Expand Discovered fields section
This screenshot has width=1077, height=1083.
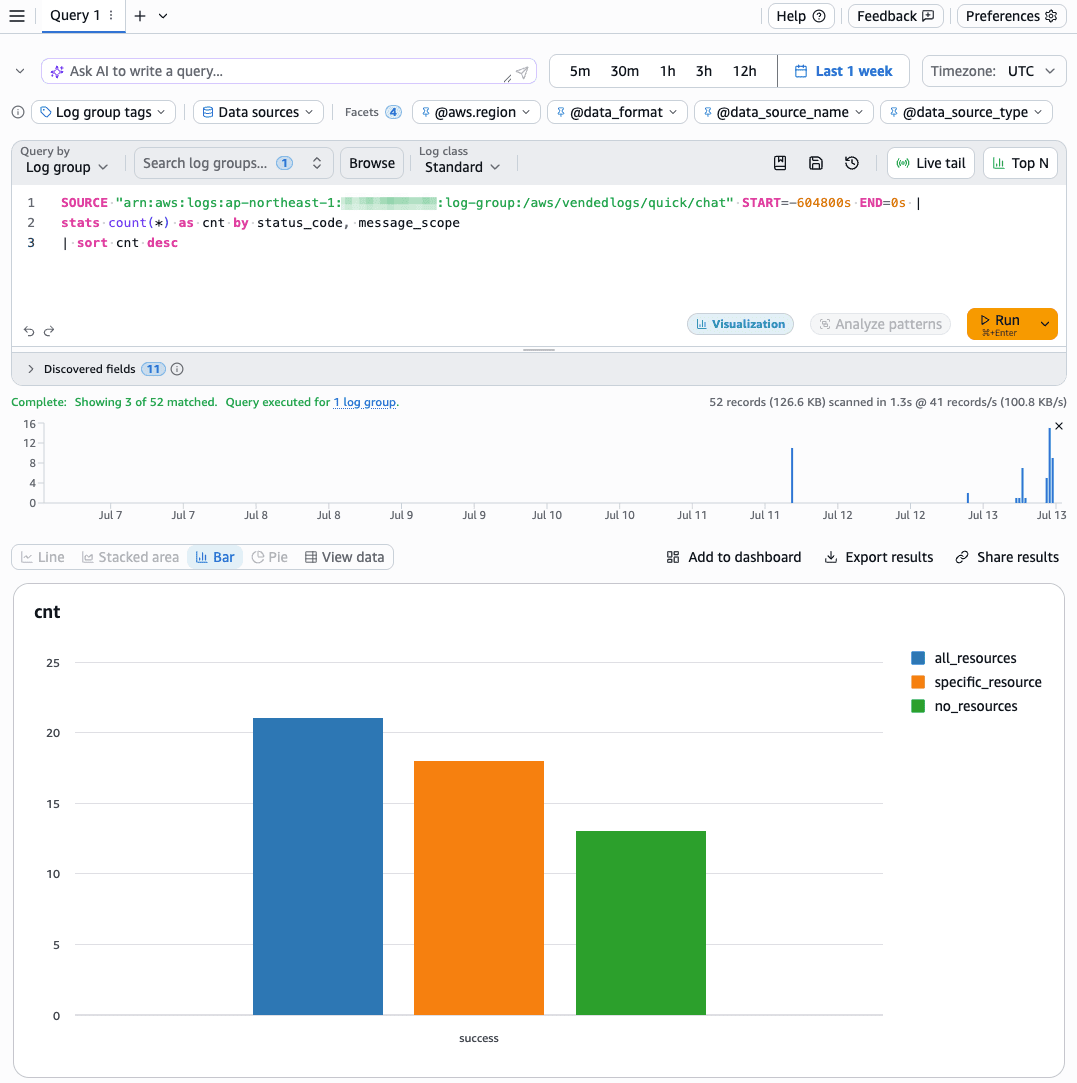click(x=30, y=369)
